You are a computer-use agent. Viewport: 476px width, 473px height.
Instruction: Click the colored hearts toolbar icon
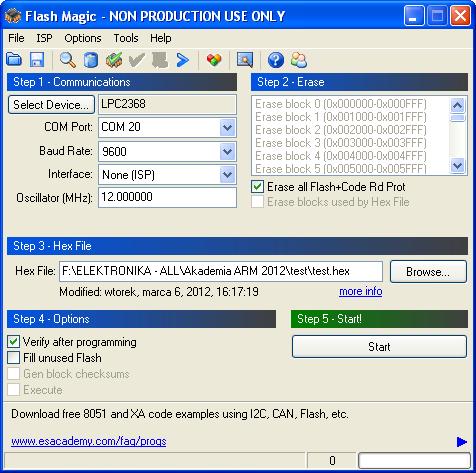tap(214, 60)
